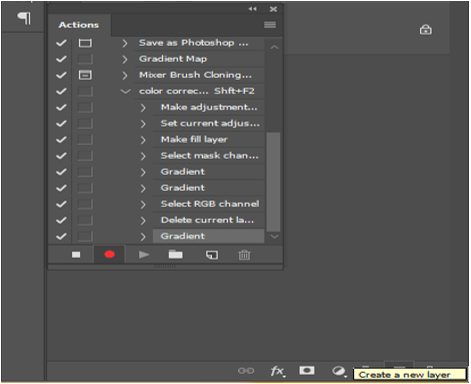471x384 pixels.
Task: Stop playing or recording the action
Action: point(76,255)
